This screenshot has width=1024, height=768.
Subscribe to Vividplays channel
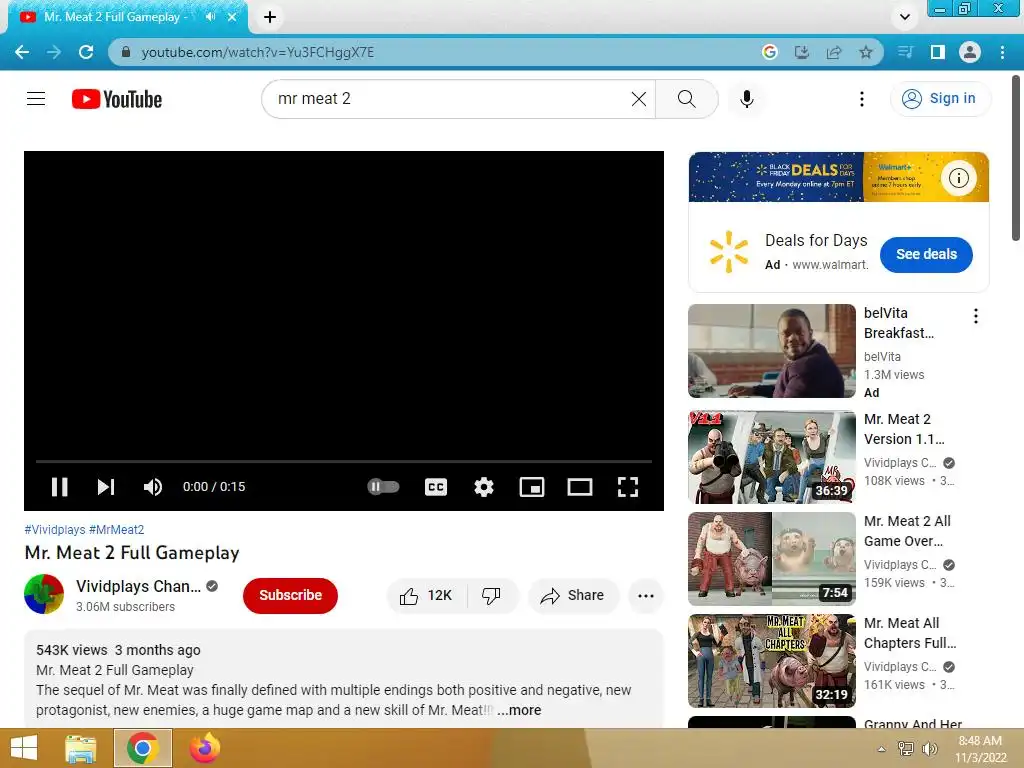[x=291, y=596]
